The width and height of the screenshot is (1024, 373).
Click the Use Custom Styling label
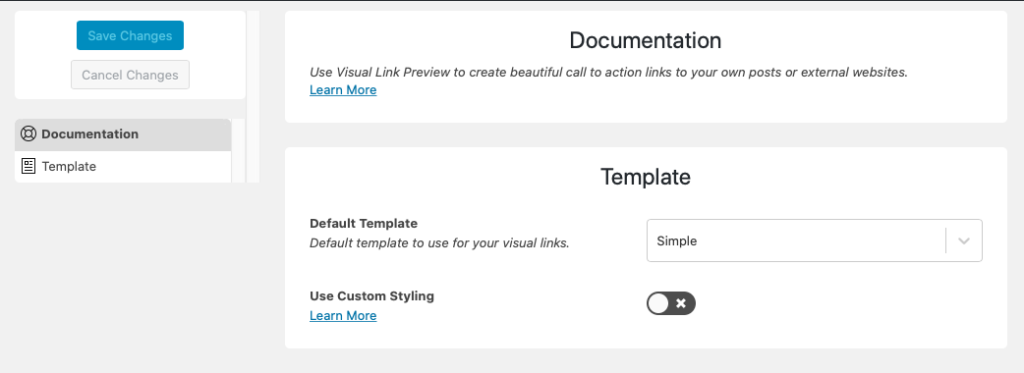pos(372,296)
